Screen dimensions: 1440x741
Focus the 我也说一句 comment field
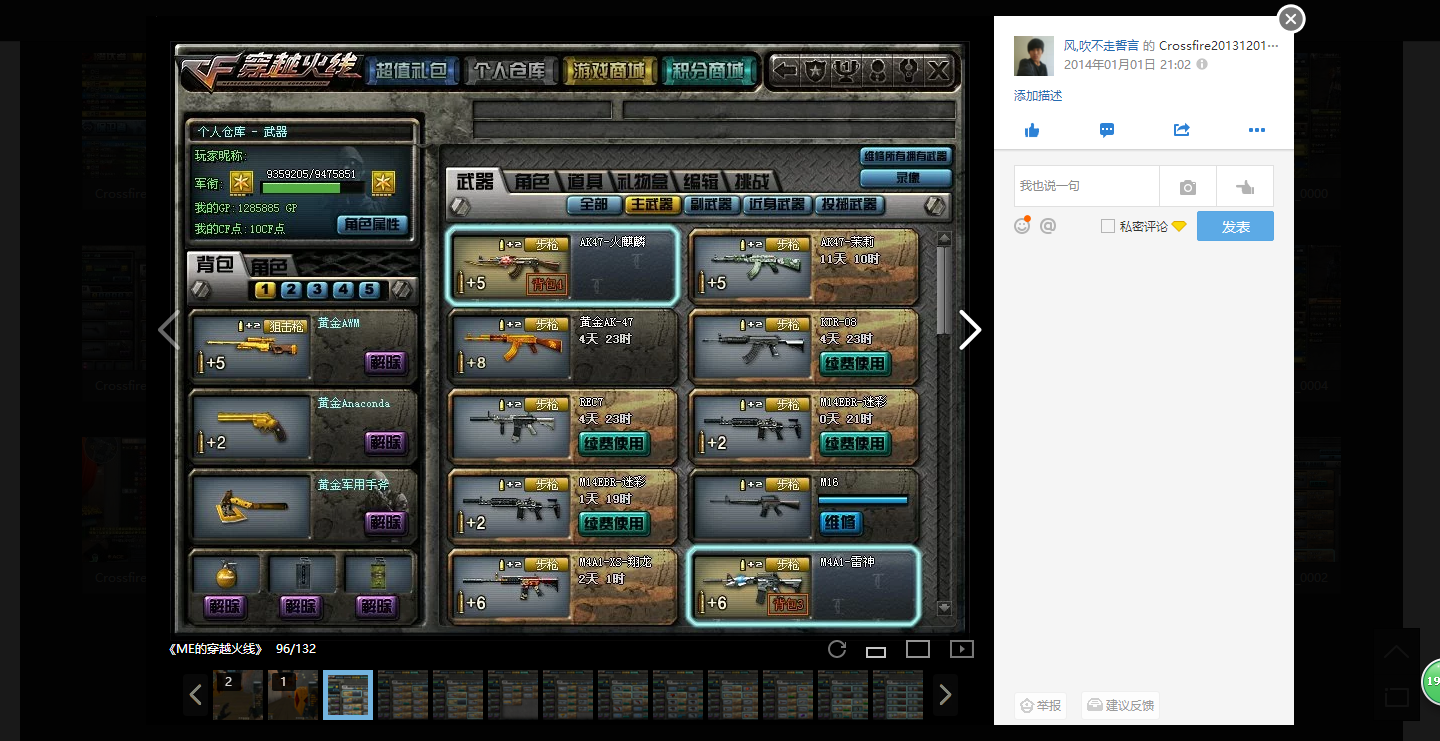[x=1087, y=187]
